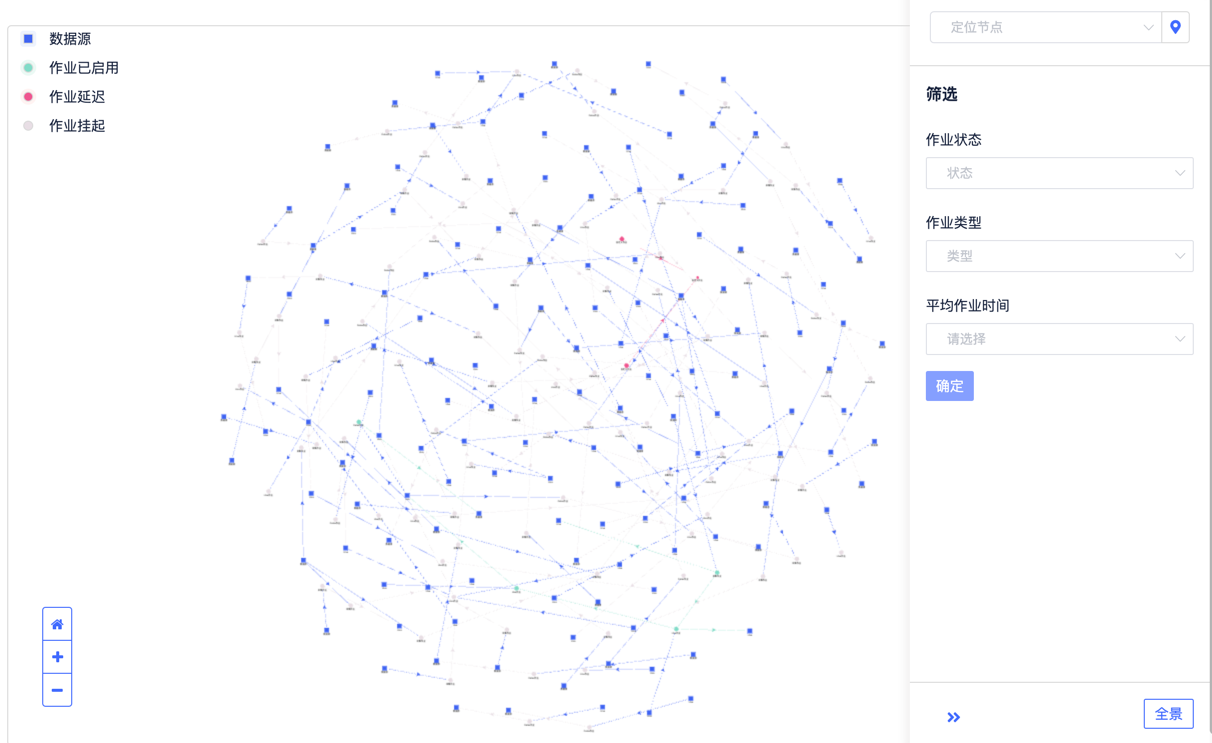
Task: Click the locate node pin icon
Action: (1175, 27)
